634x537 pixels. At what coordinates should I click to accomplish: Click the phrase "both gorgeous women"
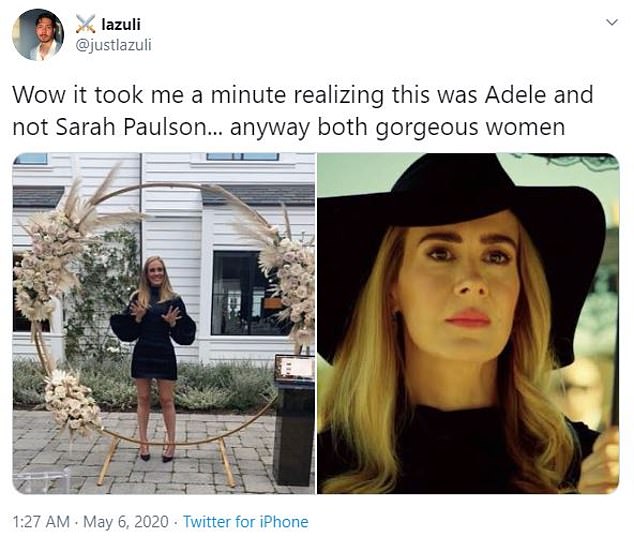[441, 128]
